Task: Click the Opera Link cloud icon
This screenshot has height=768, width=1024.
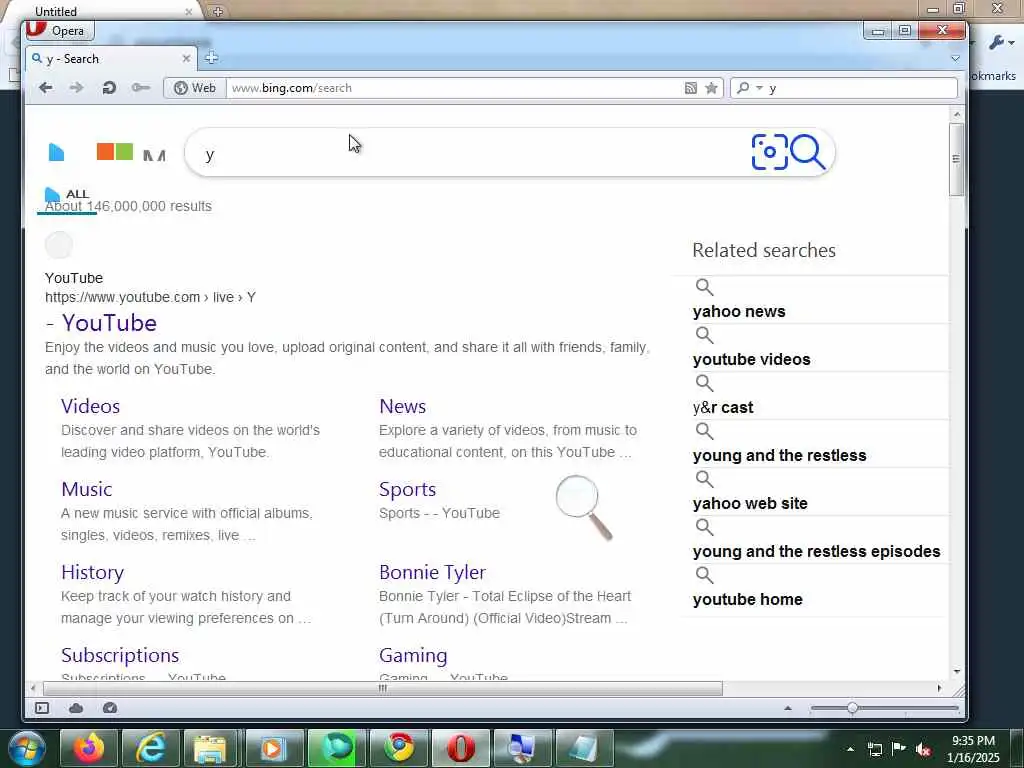Action: (76, 708)
